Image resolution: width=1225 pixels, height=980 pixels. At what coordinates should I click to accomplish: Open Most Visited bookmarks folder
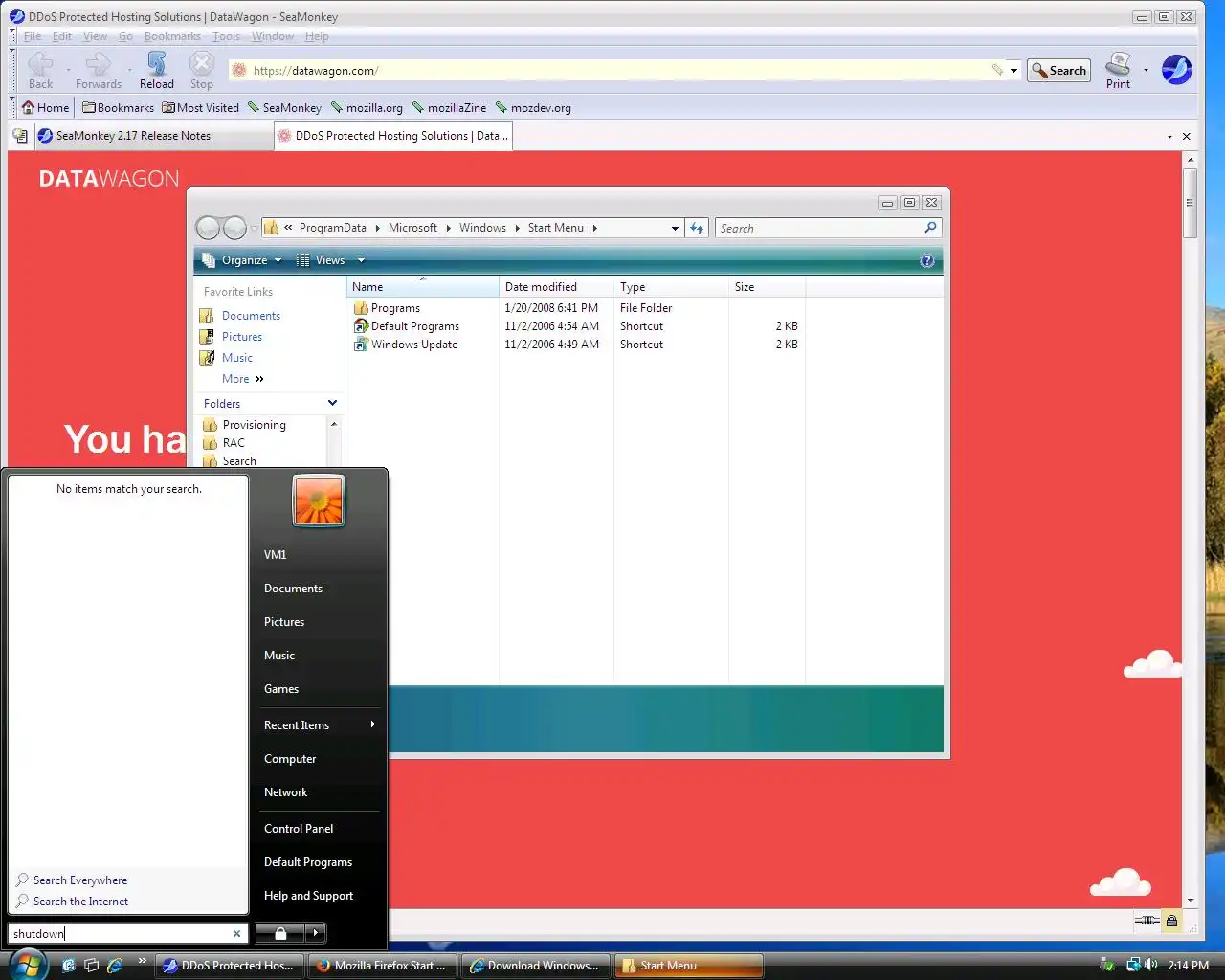[200, 108]
